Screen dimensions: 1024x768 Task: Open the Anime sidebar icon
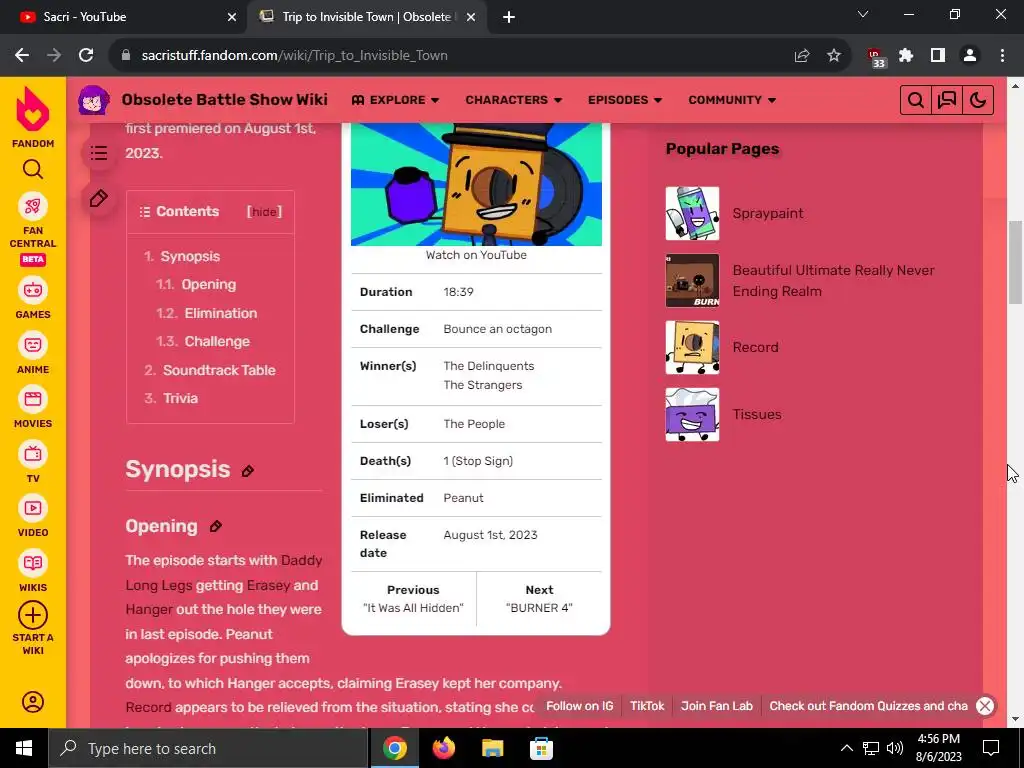[x=33, y=344]
